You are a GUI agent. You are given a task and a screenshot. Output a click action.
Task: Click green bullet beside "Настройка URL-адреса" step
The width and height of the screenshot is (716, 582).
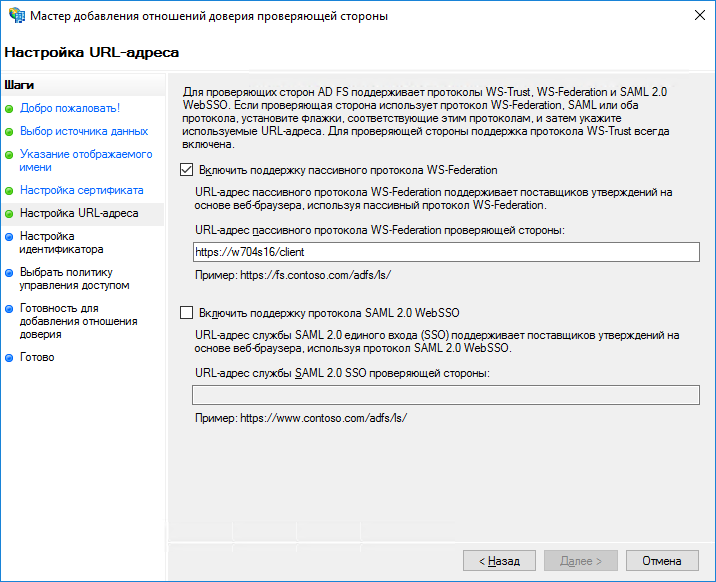10,214
